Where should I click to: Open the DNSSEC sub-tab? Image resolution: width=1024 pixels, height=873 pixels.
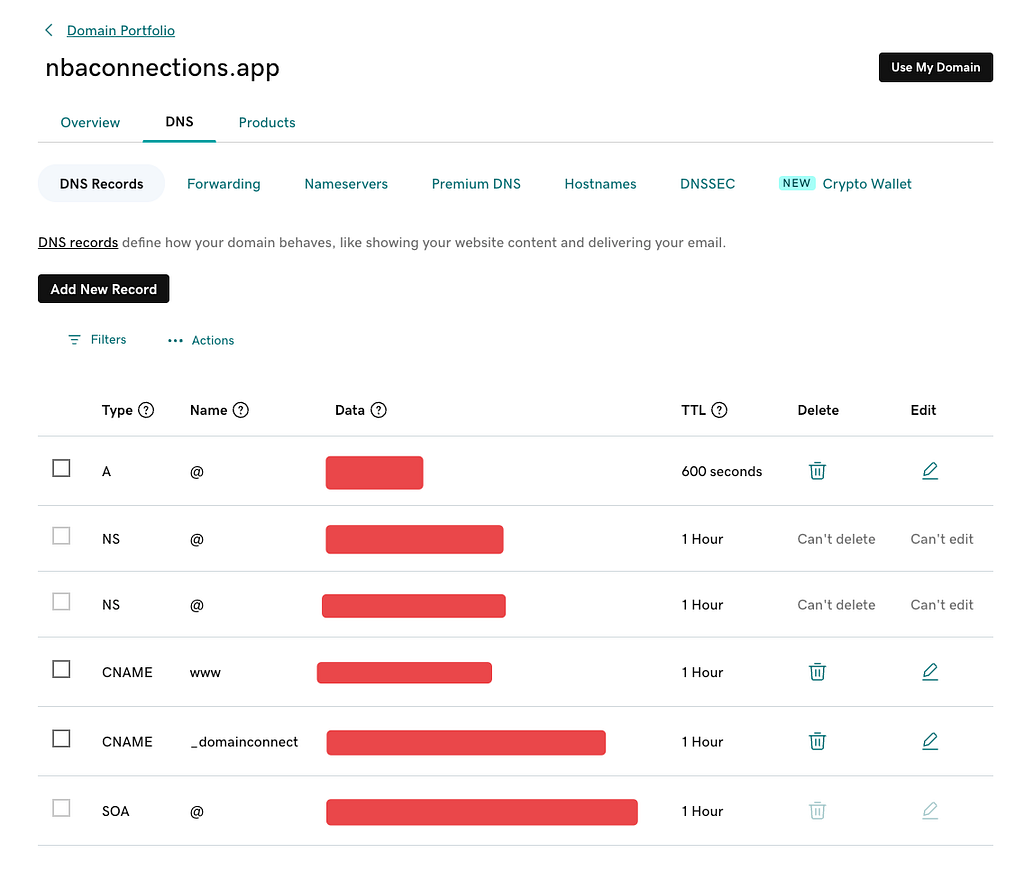pyautogui.click(x=707, y=184)
